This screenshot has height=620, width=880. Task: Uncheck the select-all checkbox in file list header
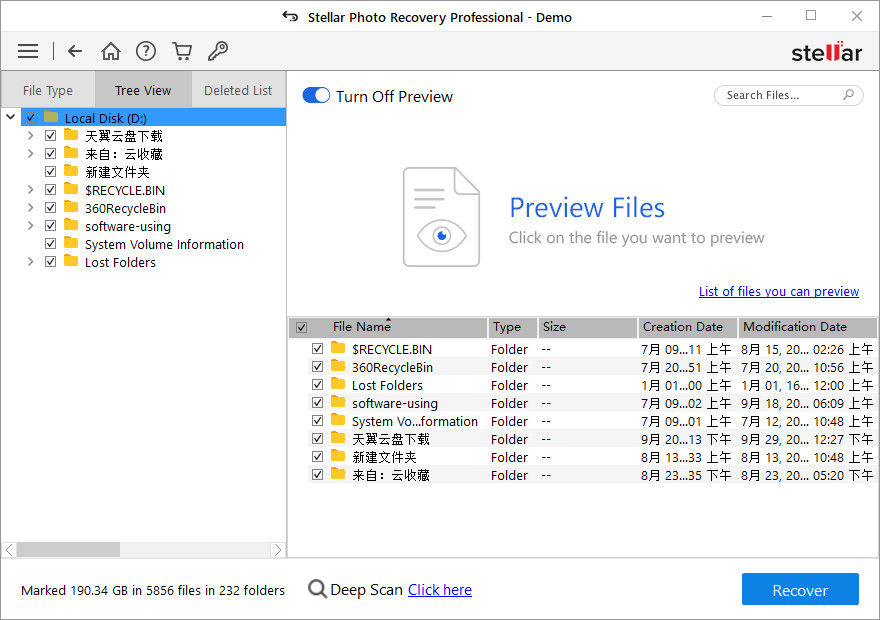[301, 327]
